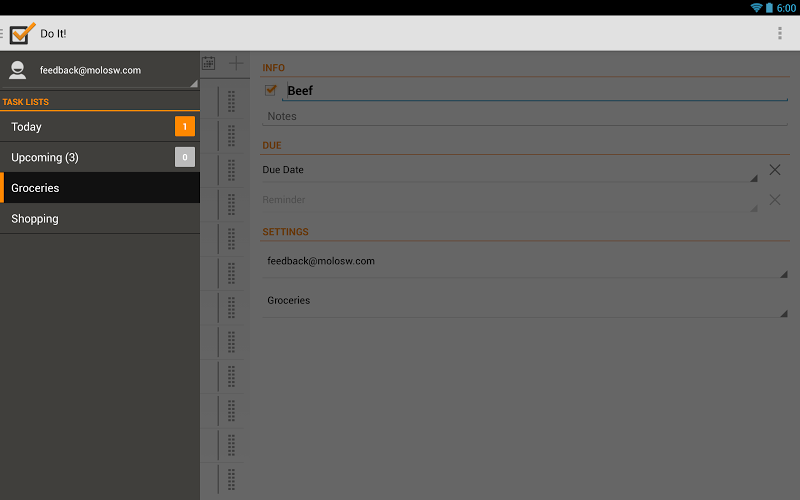Toggle the Beef task checkbox
This screenshot has width=800, height=500.
pos(271,90)
